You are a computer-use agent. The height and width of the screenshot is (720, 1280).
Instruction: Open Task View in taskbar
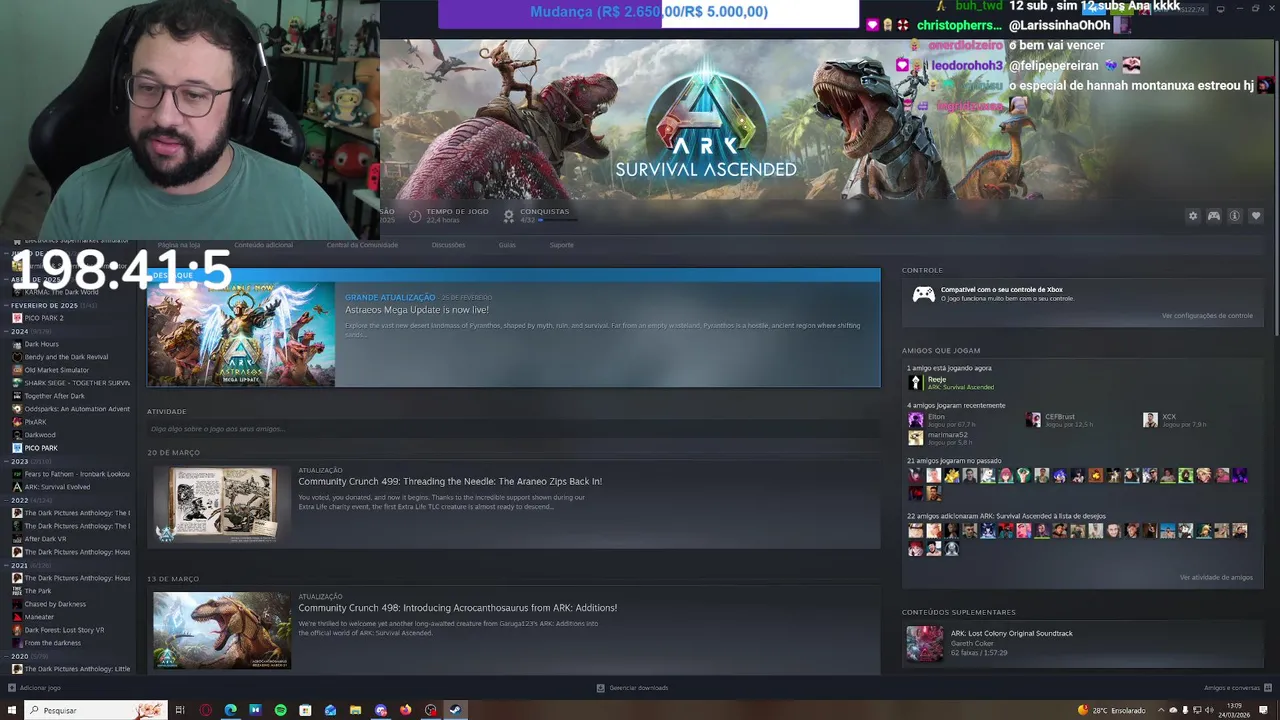coord(180,710)
